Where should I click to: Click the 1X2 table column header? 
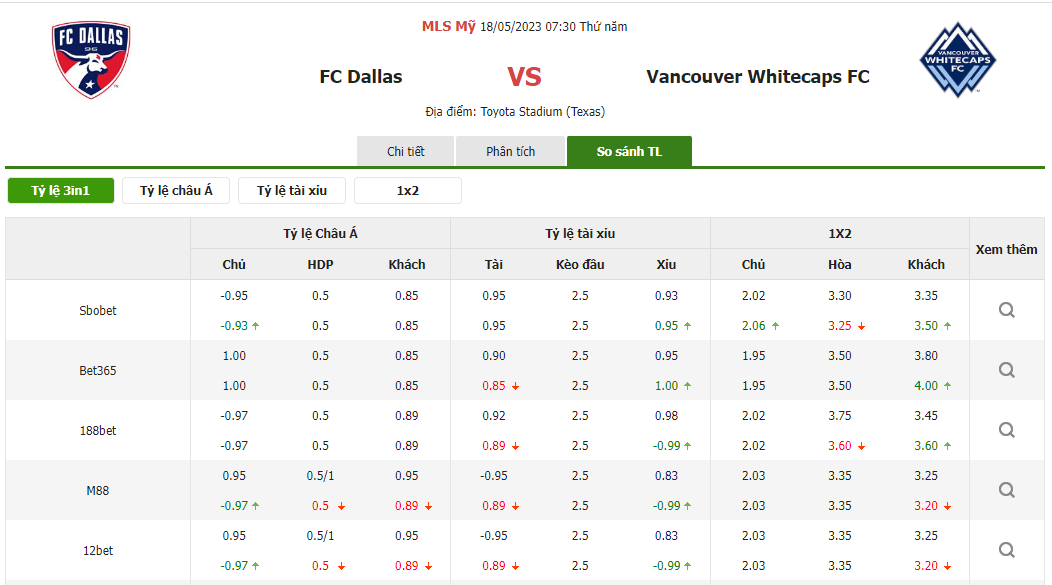839,233
